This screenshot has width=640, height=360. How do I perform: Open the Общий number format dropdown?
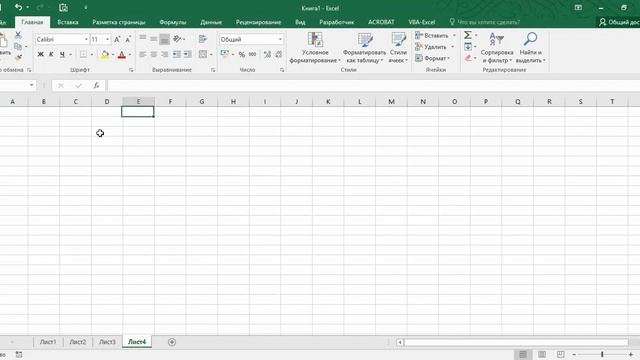[280, 39]
